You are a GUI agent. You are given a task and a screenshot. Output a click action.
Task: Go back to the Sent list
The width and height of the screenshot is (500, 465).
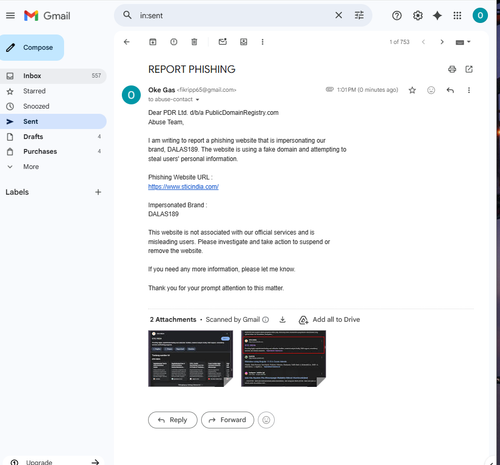127,42
